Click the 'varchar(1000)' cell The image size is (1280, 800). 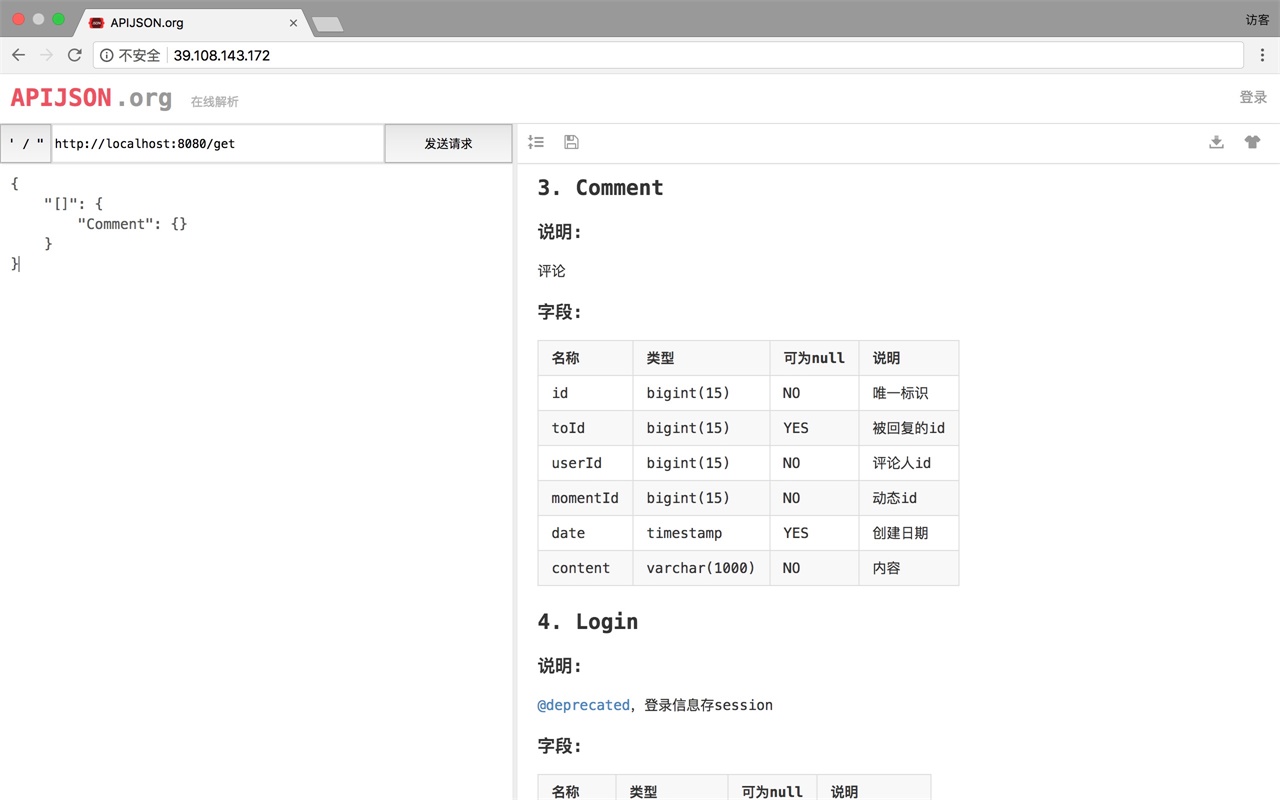[x=701, y=568]
